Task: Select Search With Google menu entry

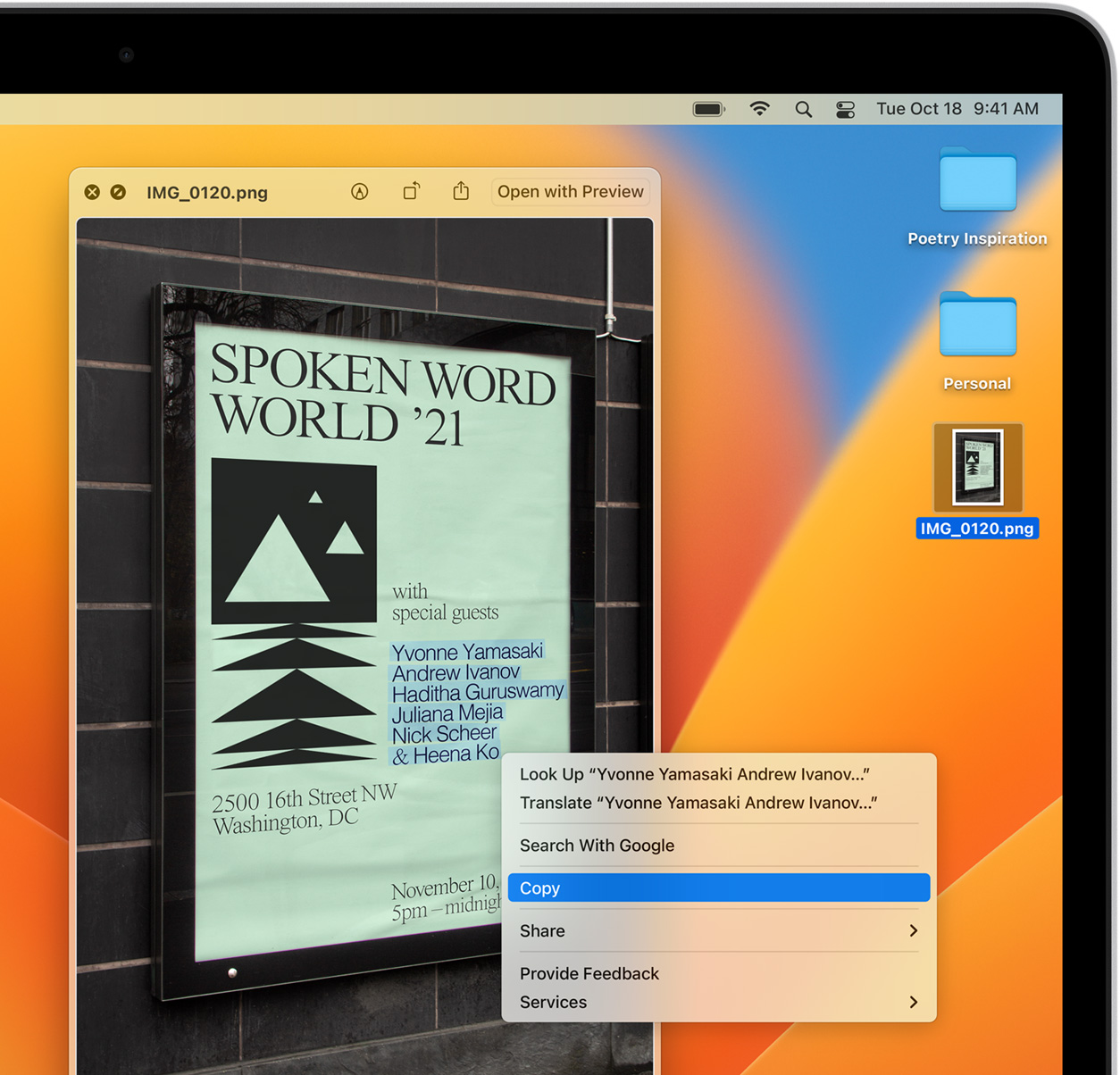Action: (597, 846)
